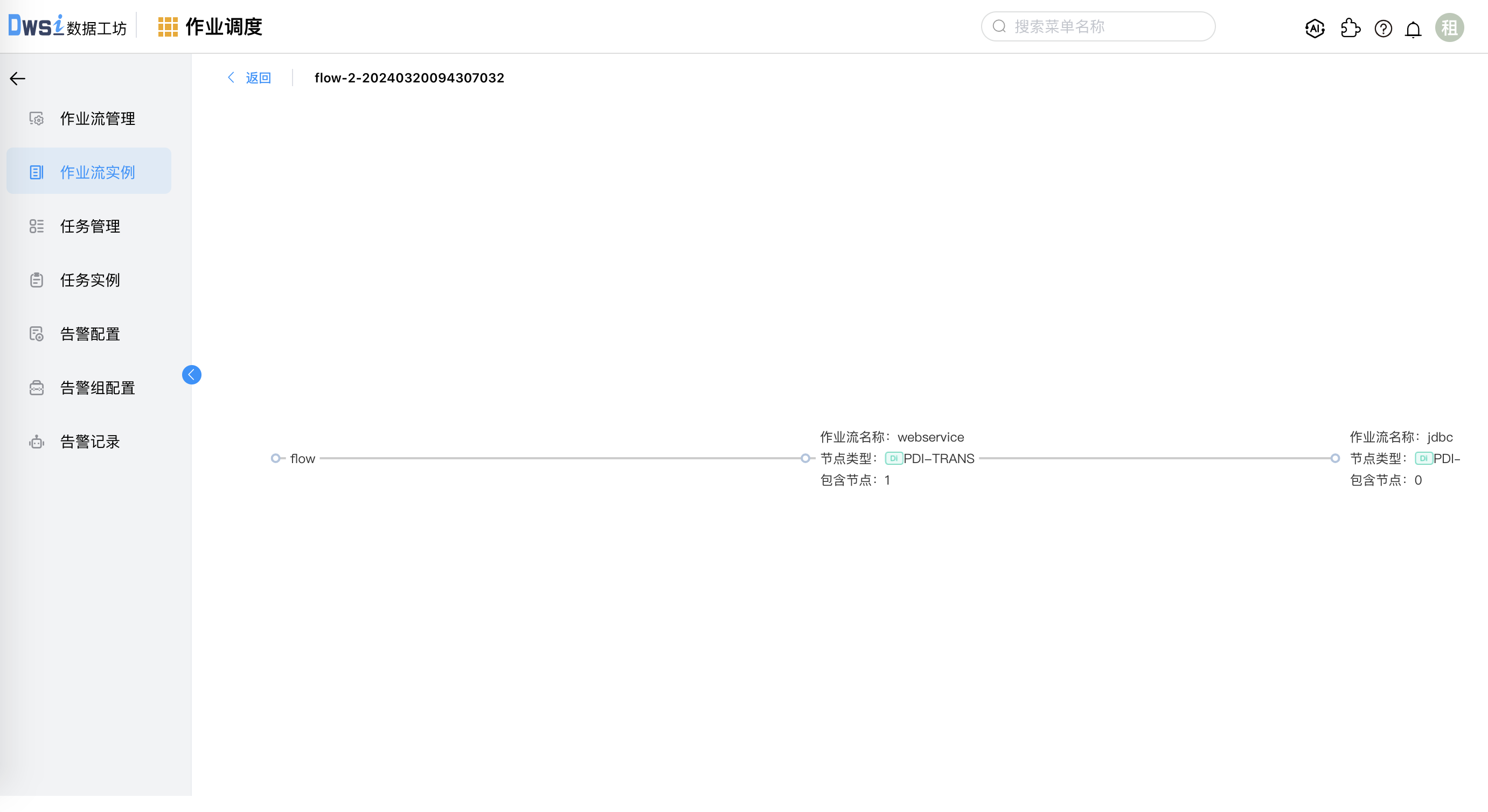Image resolution: width=1488 pixels, height=812 pixels.
Task: Open the plugin puzzle-piece icon
Action: coord(1350,27)
